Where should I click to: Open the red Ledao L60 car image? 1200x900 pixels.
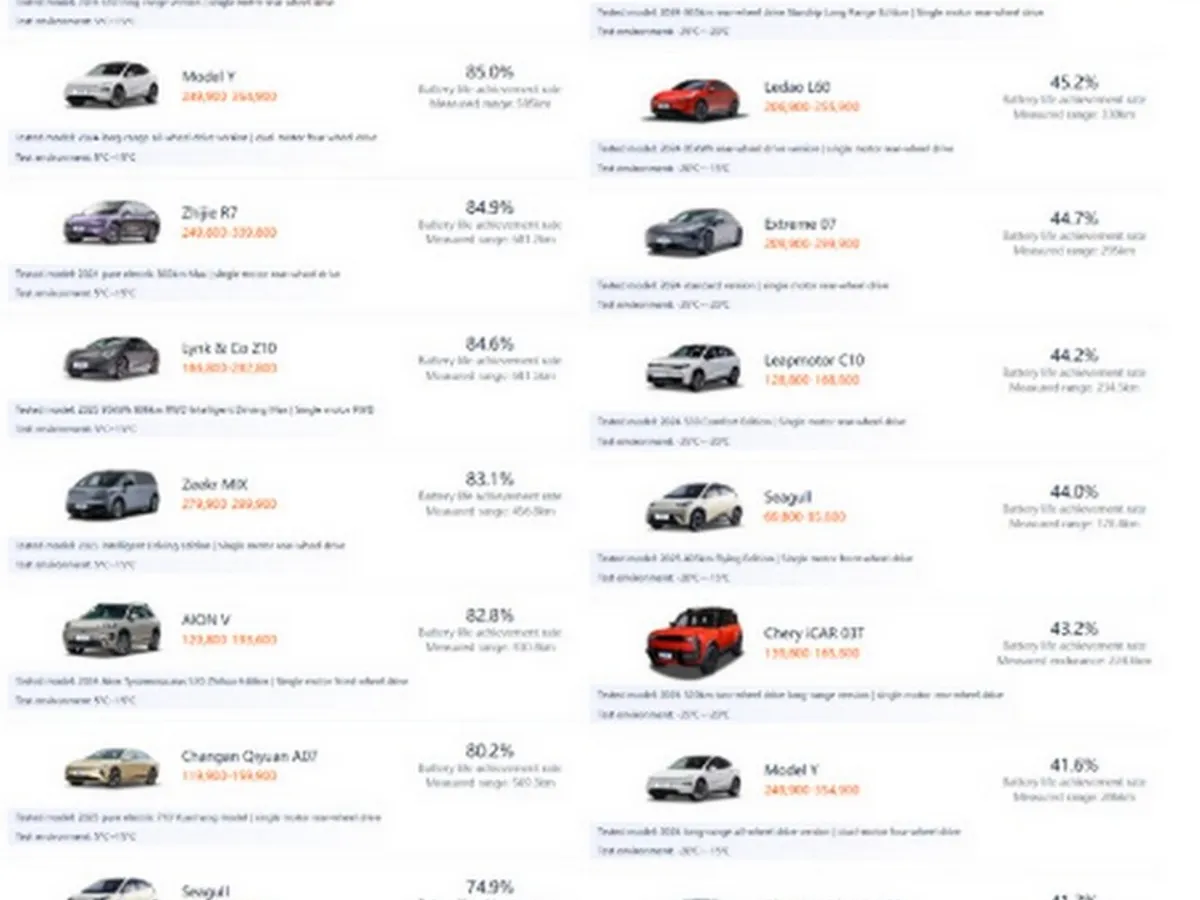[x=695, y=99]
